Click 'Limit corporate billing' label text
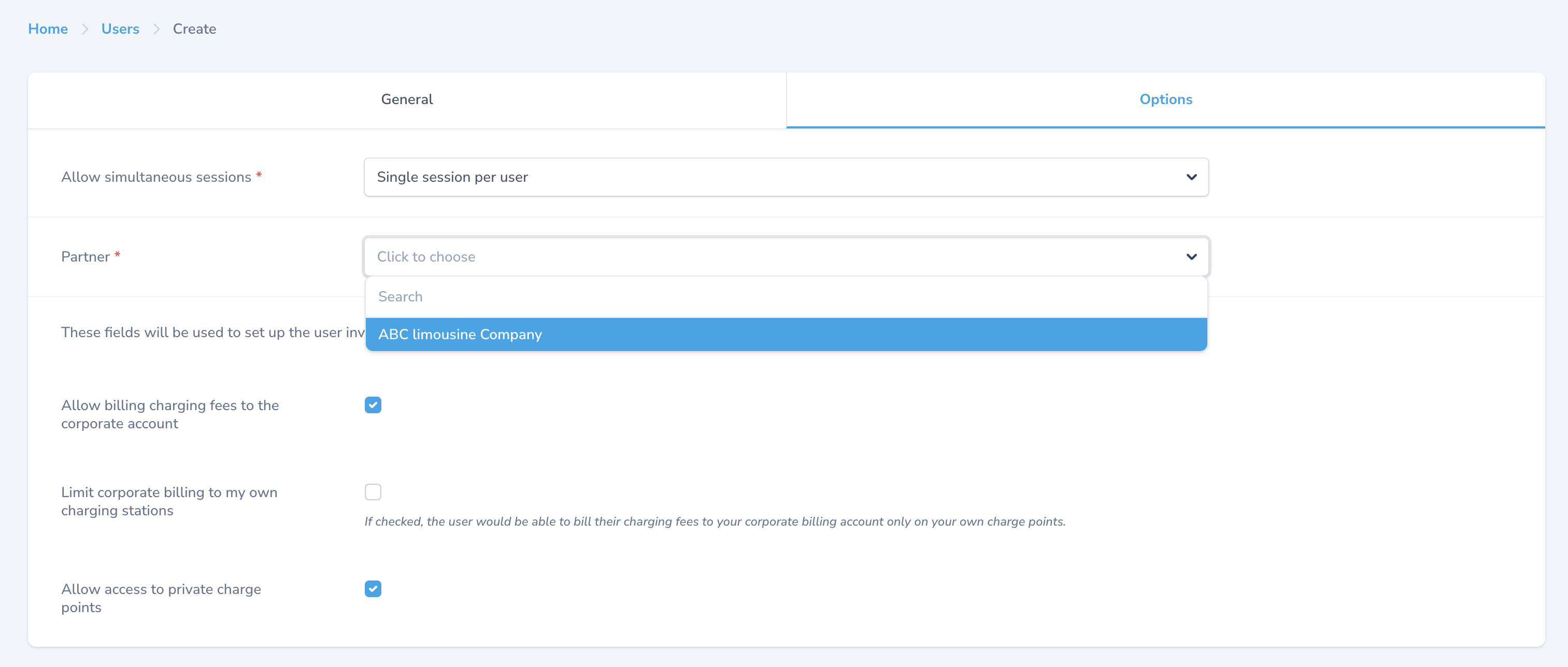Screen dimensions: 1568x667 [x=168, y=501]
